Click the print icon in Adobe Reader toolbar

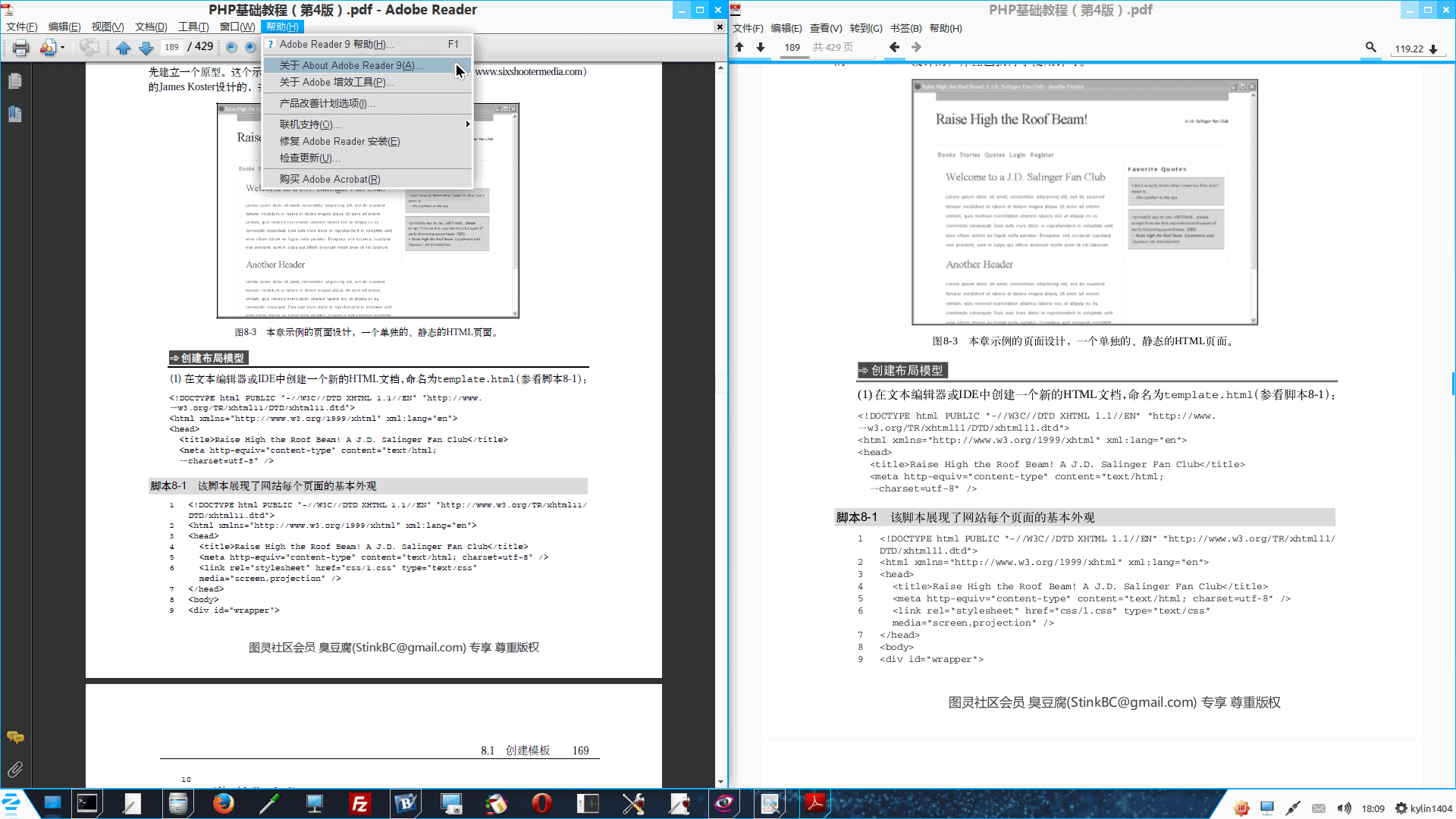click(20, 48)
